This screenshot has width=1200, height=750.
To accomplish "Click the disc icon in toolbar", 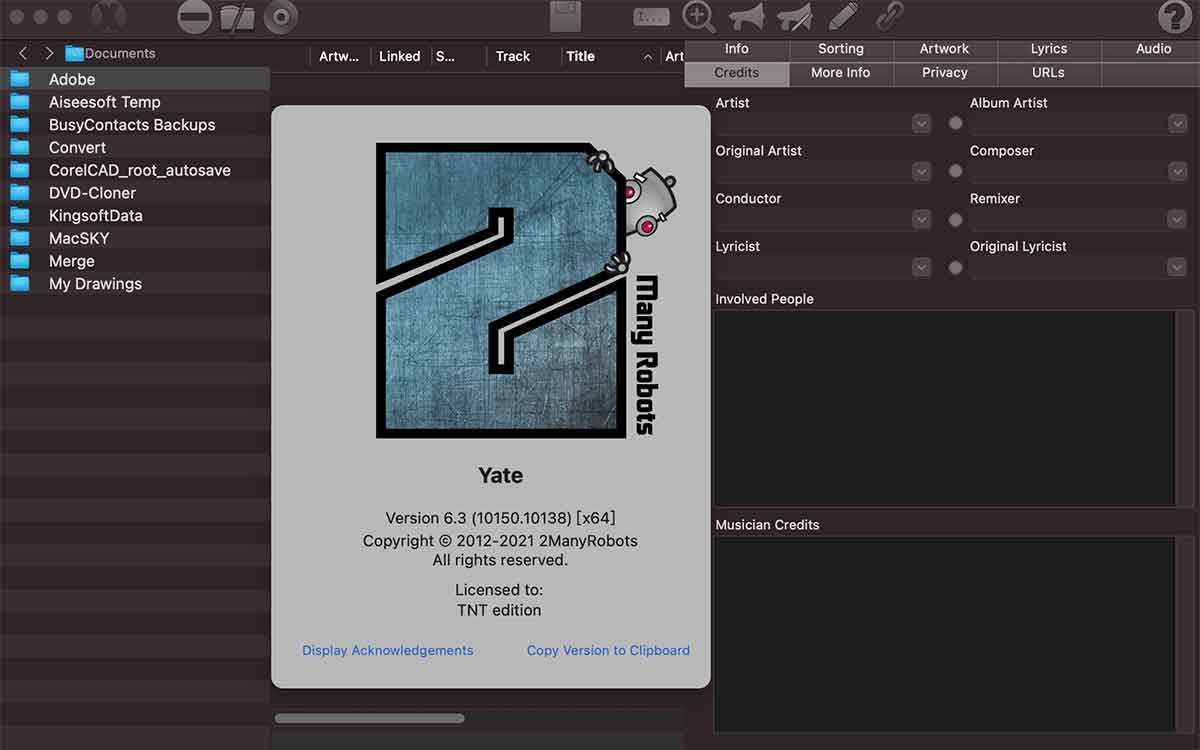I will tap(281, 17).
